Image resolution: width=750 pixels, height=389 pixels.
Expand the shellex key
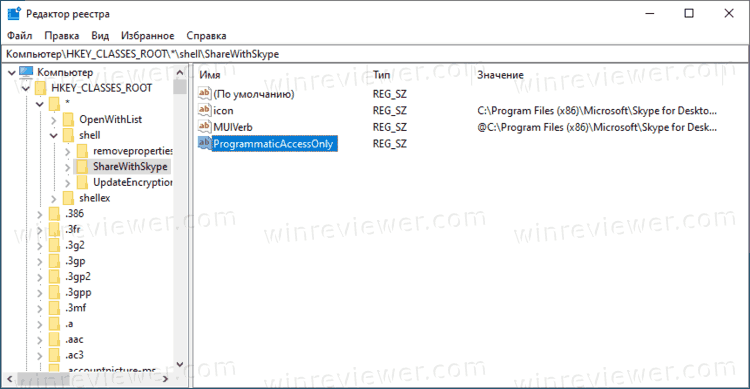click(54, 199)
